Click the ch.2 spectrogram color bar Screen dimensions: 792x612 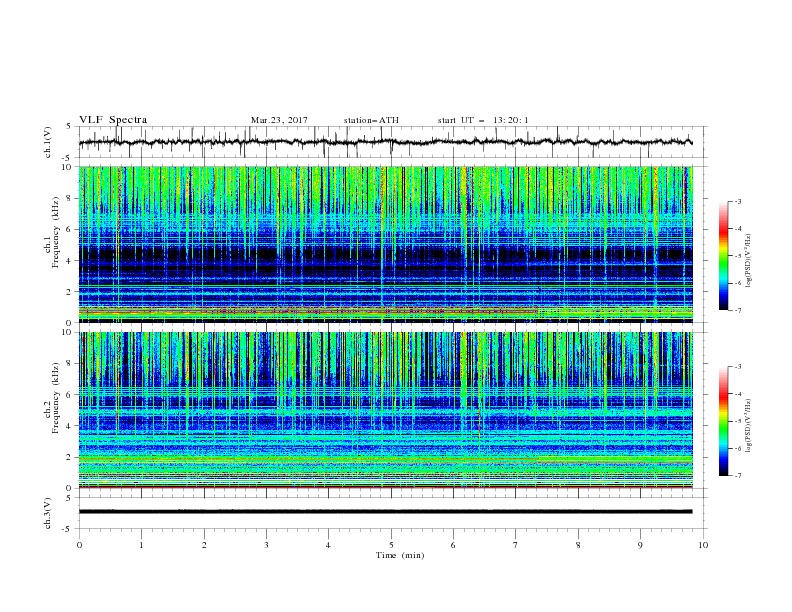(x=723, y=421)
